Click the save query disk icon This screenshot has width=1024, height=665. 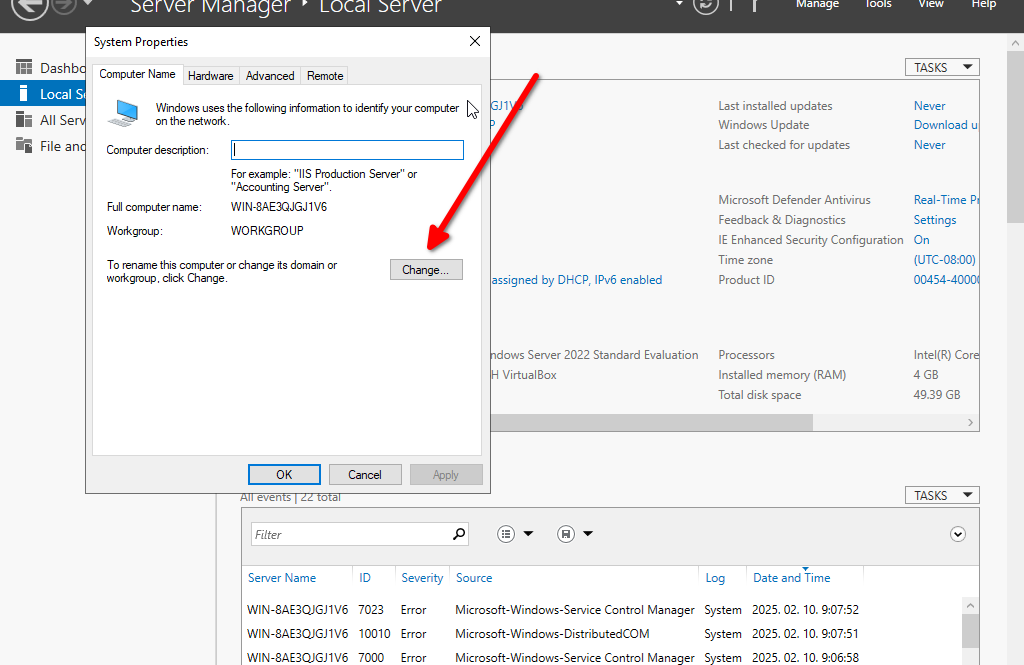point(566,534)
